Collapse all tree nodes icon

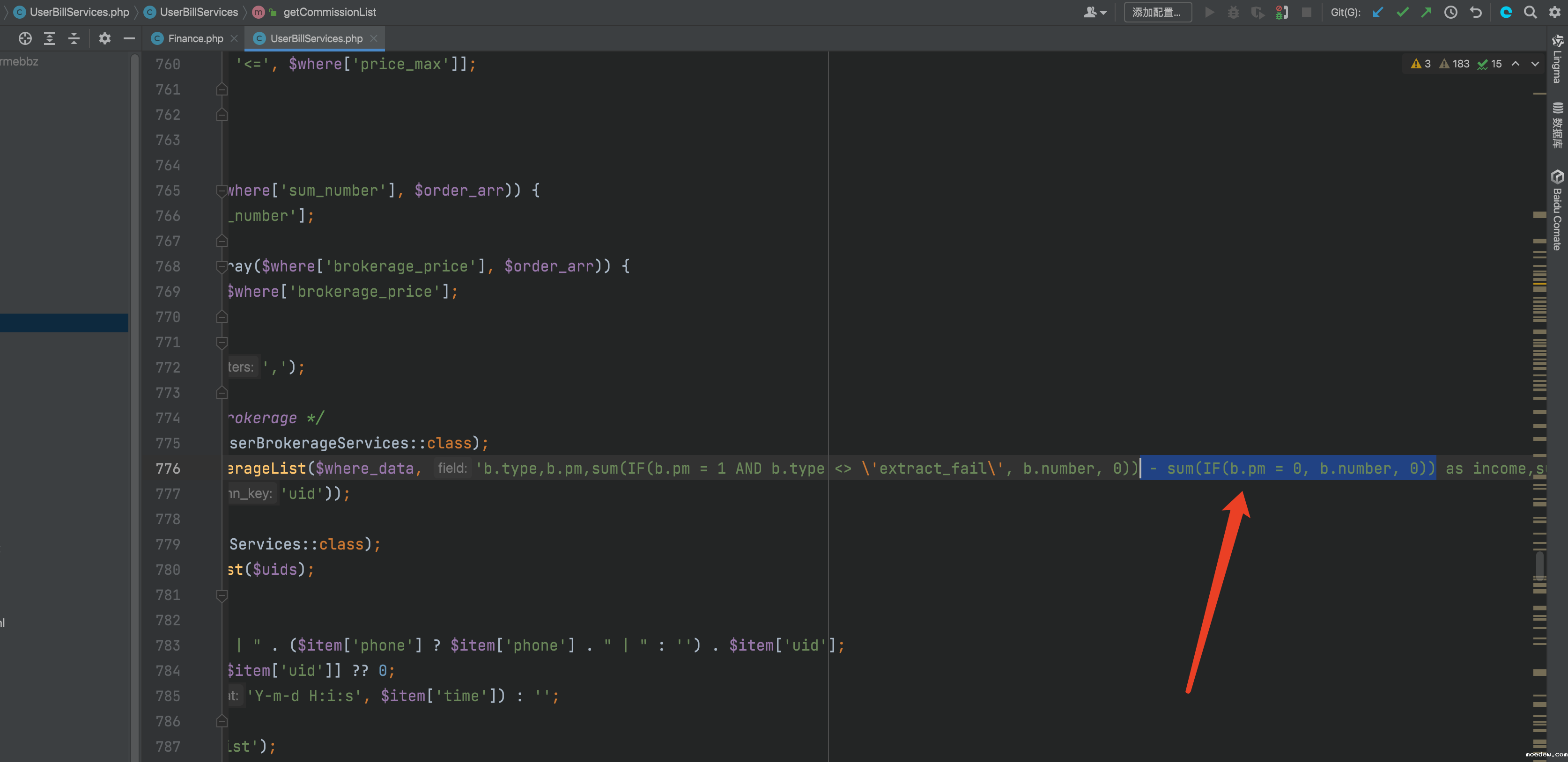(x=74, y=38)
